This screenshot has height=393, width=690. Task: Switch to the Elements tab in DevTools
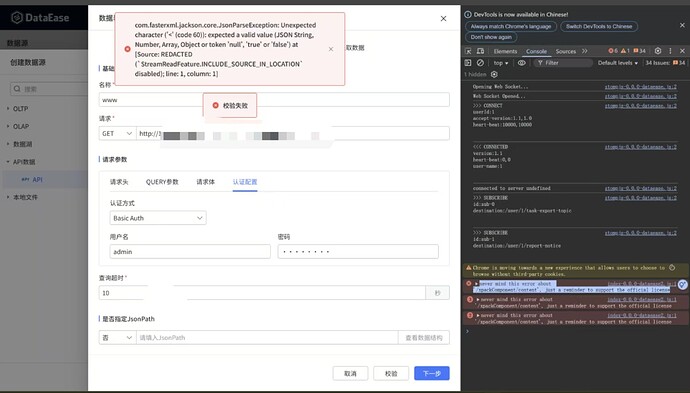point(505,51)
